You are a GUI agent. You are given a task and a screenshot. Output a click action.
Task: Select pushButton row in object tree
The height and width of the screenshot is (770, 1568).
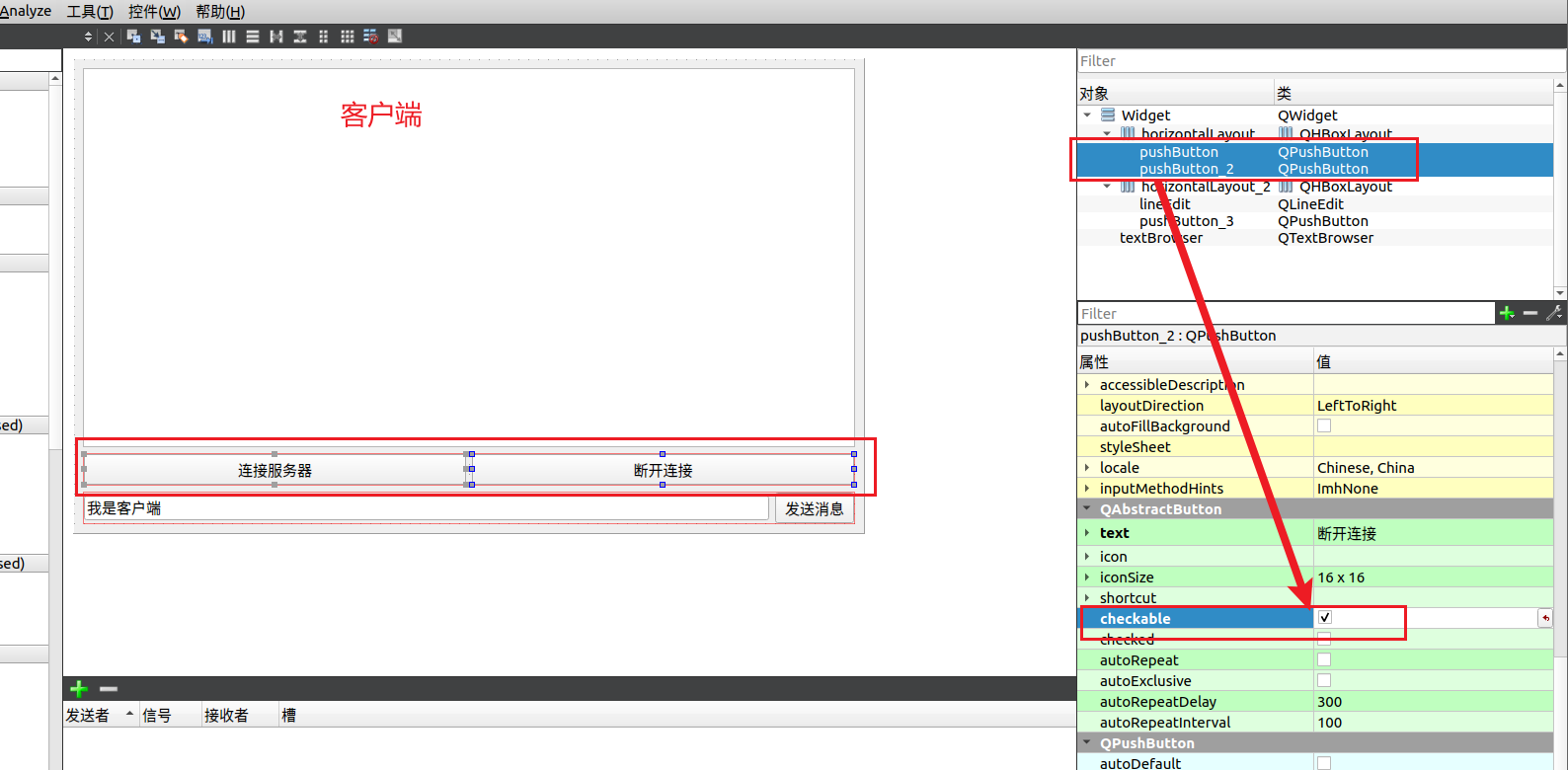click(1315, 151)
